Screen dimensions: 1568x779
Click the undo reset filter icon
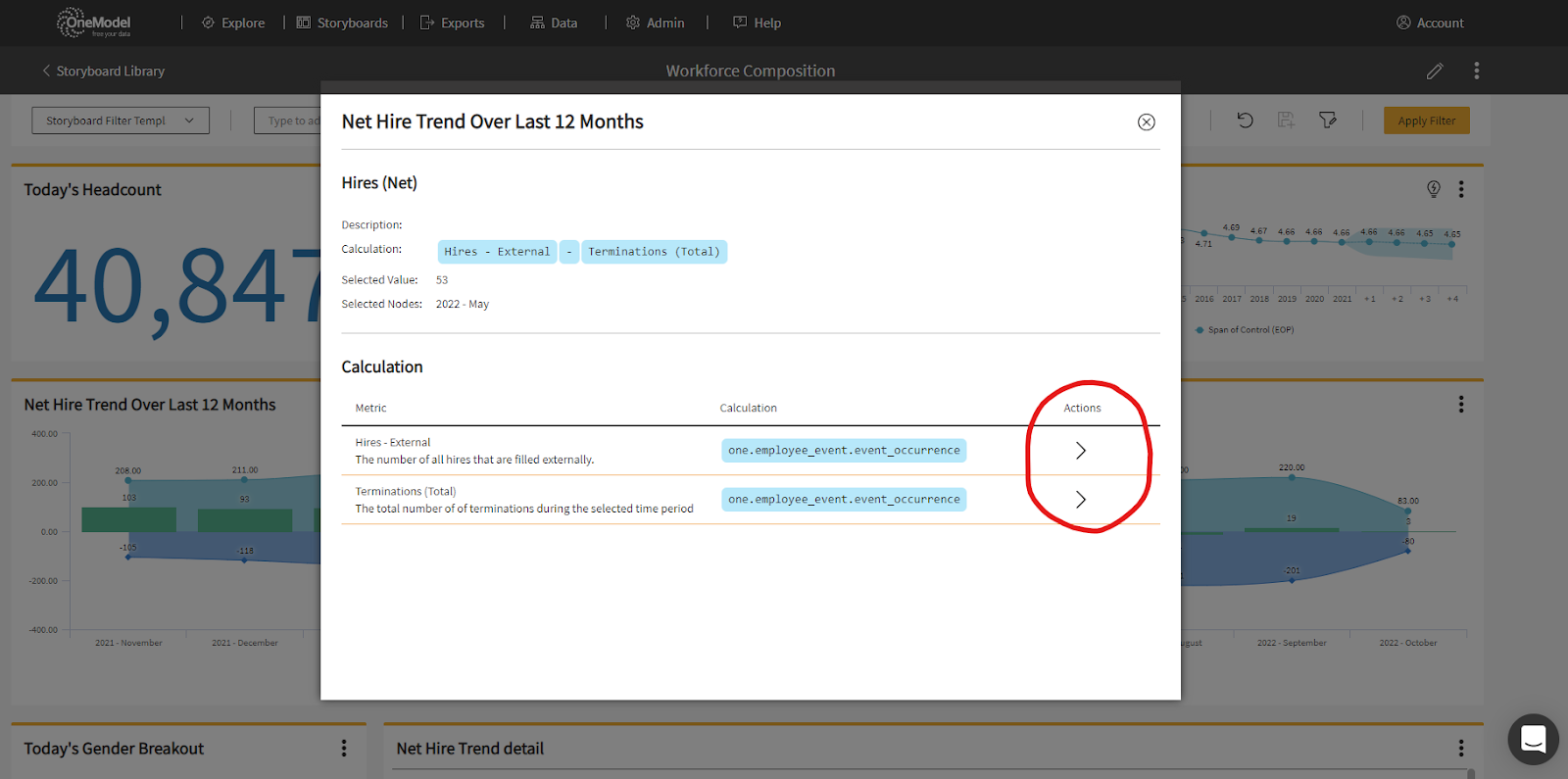coord(1245,121)
